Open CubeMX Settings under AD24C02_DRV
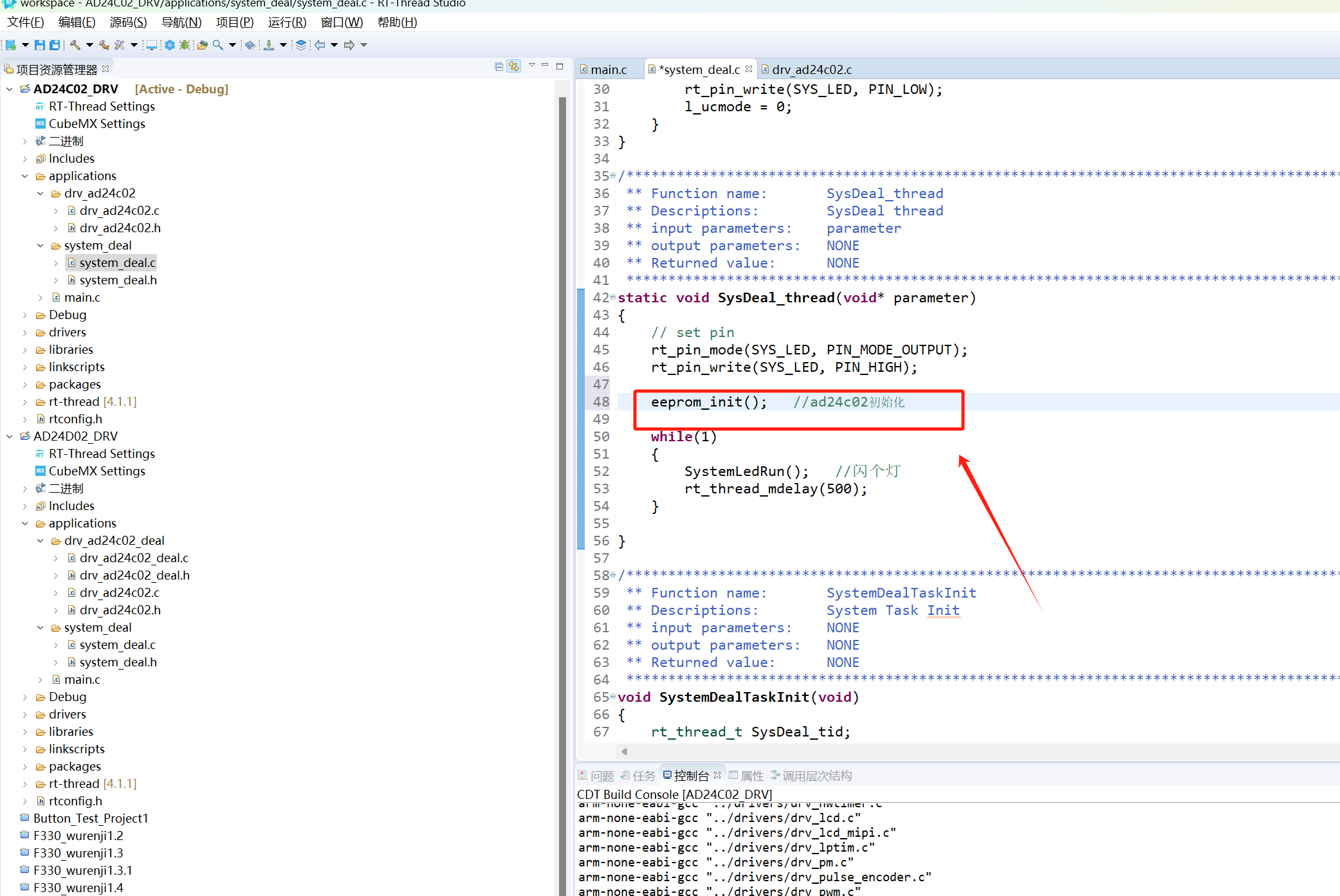1340x896 pixels. click(x=96, y=123)
